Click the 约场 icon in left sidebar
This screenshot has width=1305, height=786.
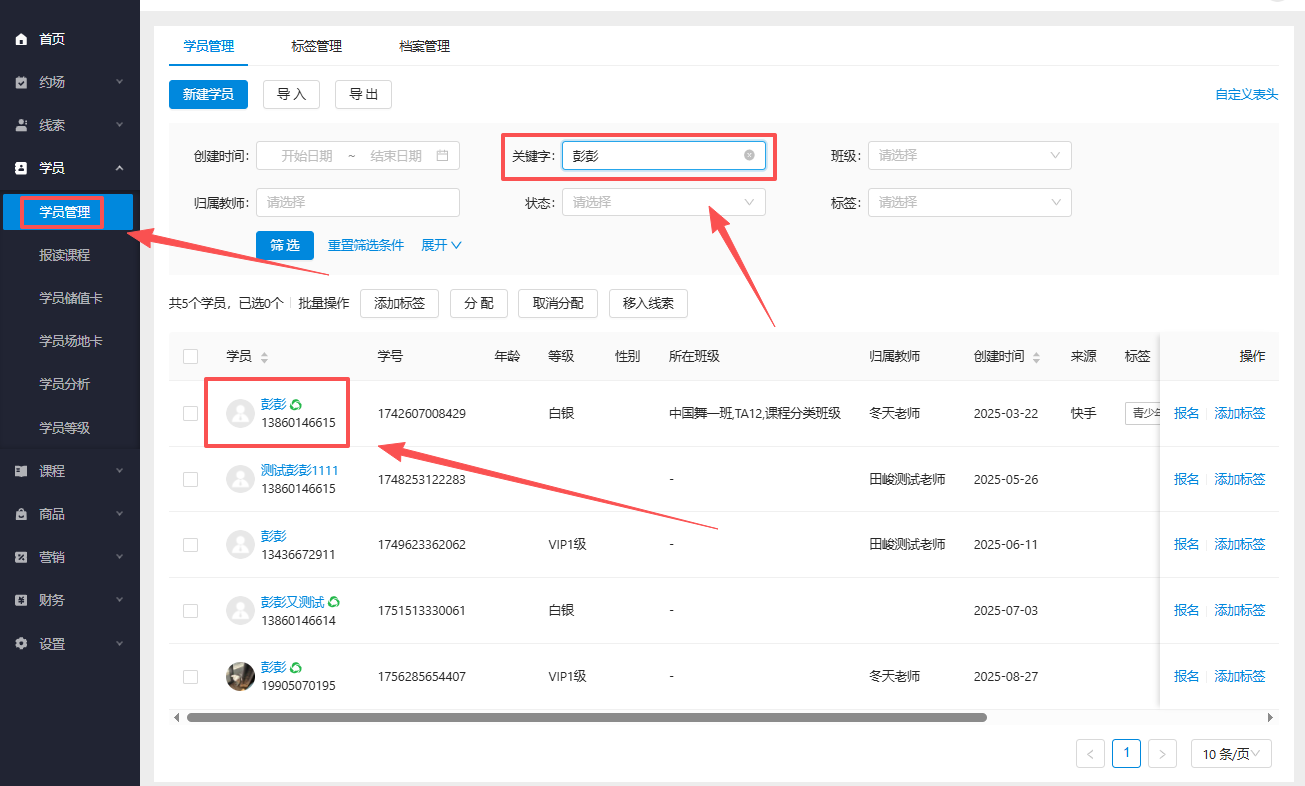coord(22,82)
